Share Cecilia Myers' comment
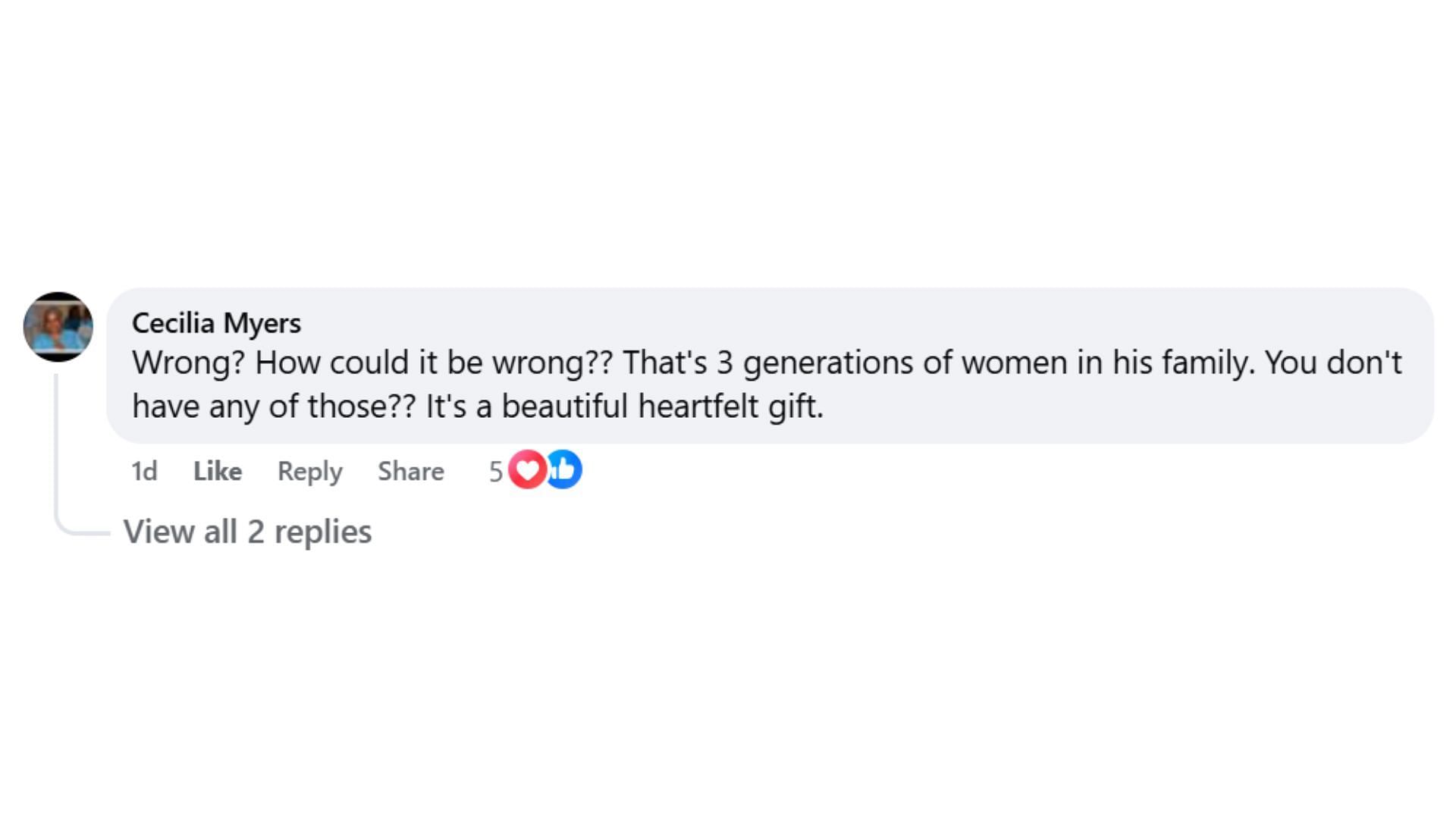The height and width of the screenshot is (819, 1456). click(411, 471)
